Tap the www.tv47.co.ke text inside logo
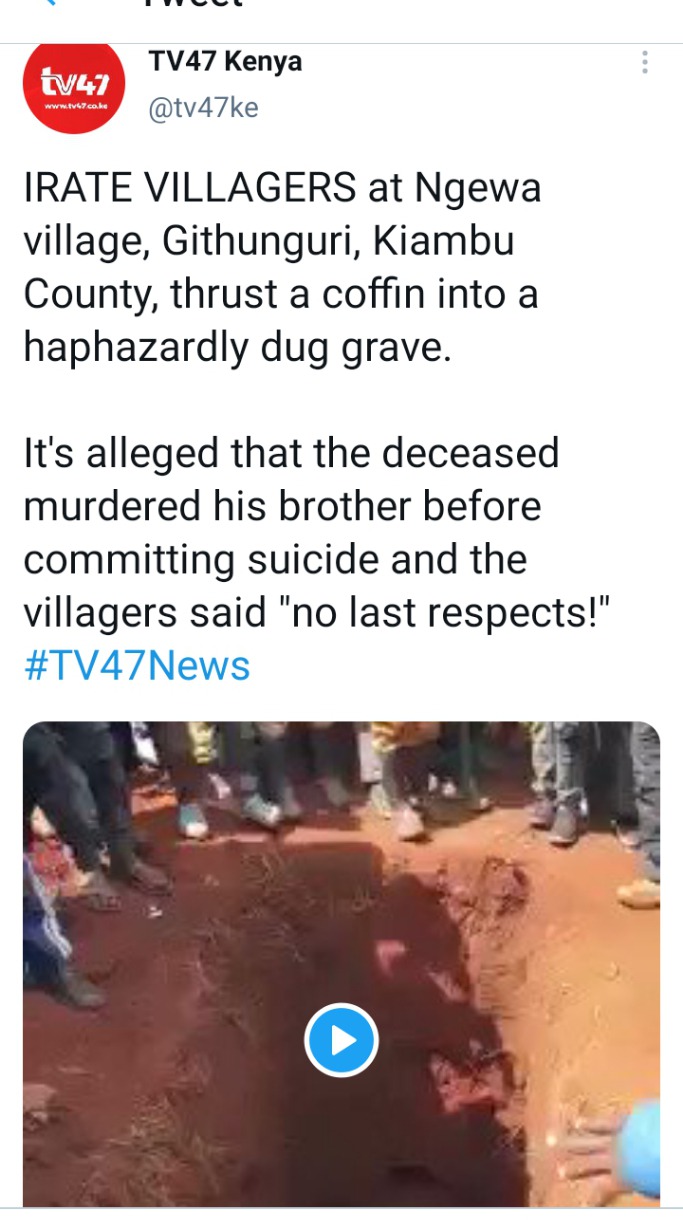The width and height of the screenshot is (683, 1220). point(72,104)
